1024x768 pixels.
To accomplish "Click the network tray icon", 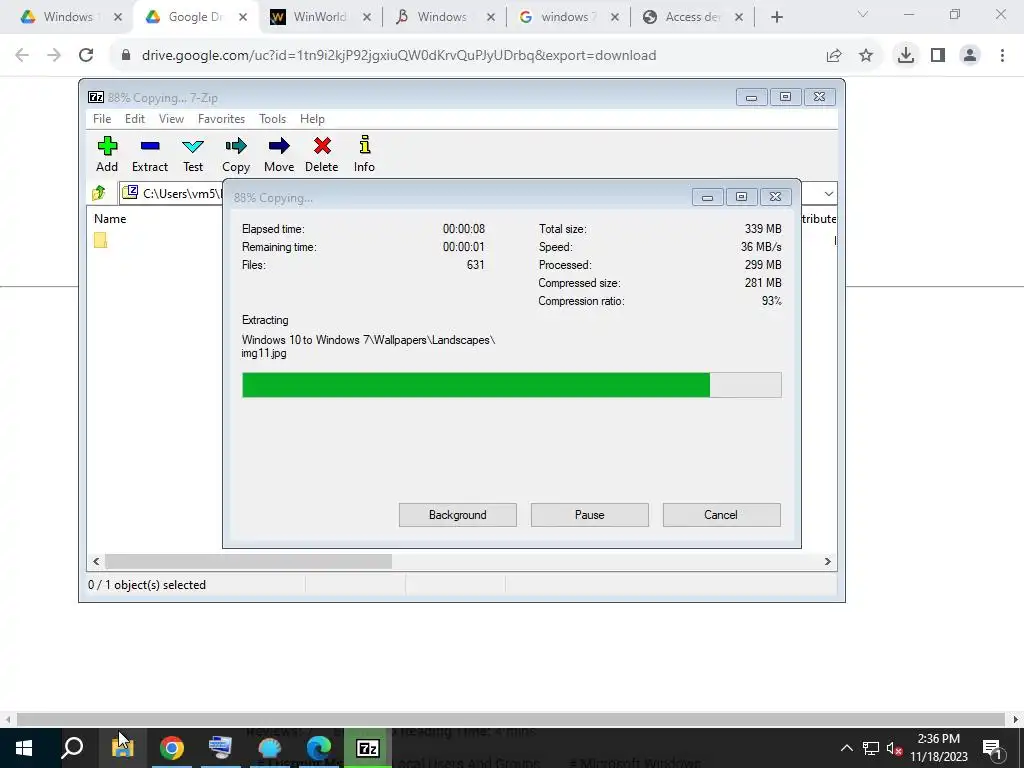I will [871, 748].
